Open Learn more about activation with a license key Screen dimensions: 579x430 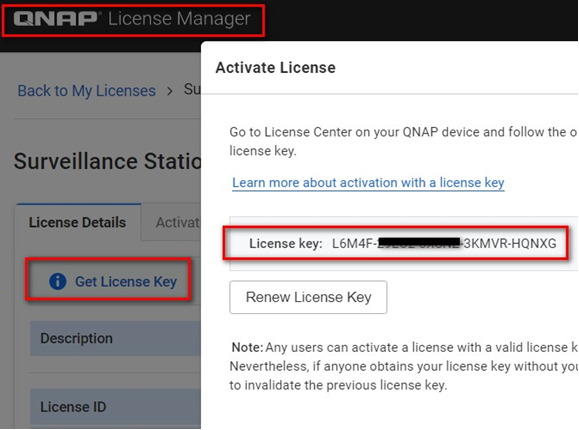click(x=368, y=182)
